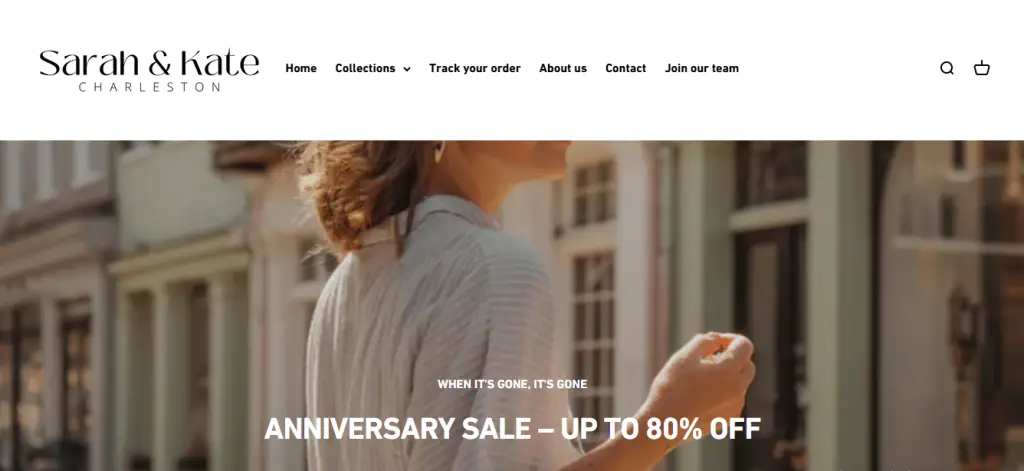1024x471 pixels.
Task: Go to the Home page
Action: coord(301,68)
